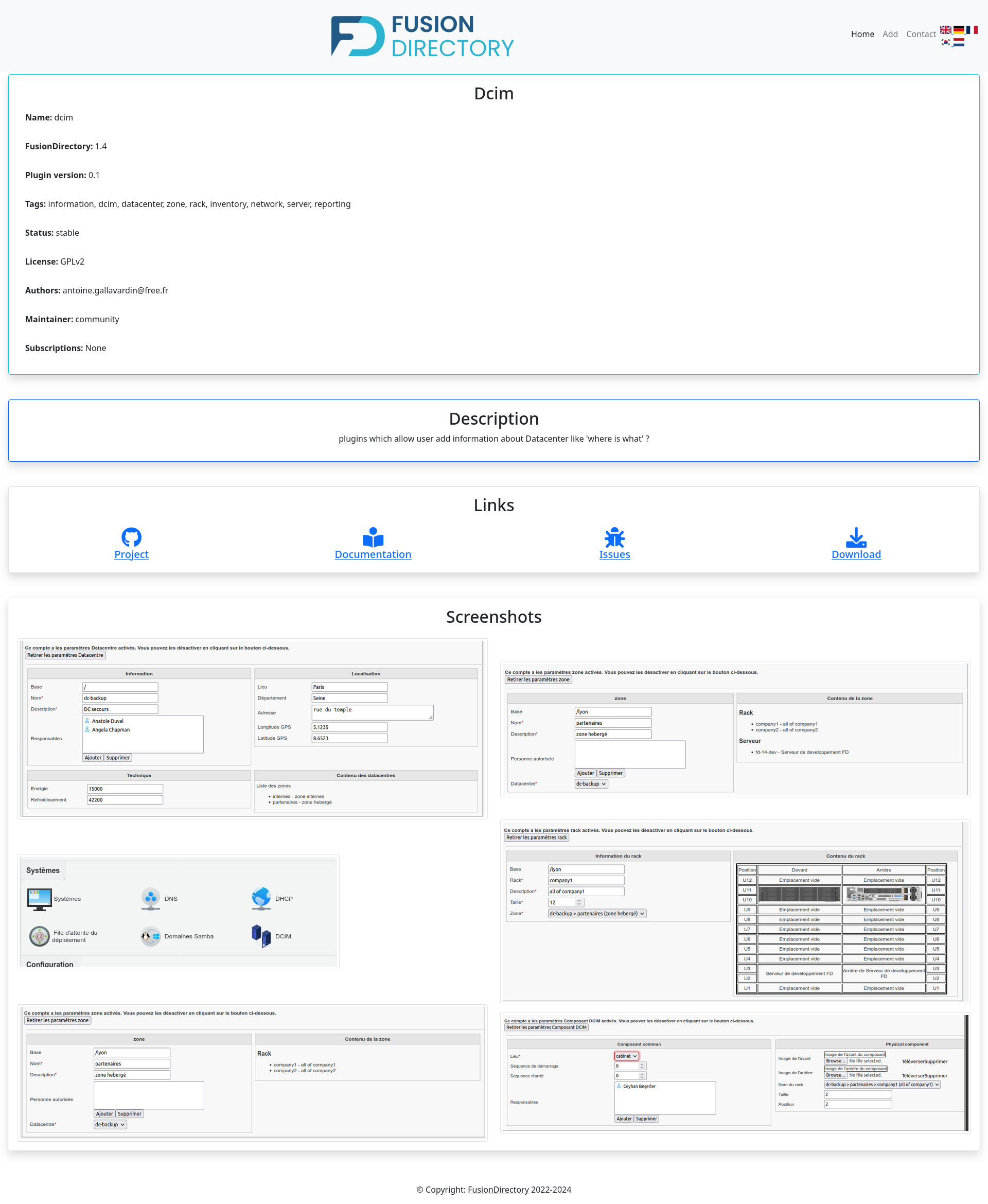
Task: Open the Issues text link
Action: pyautogui.click(x=614, y=554)
